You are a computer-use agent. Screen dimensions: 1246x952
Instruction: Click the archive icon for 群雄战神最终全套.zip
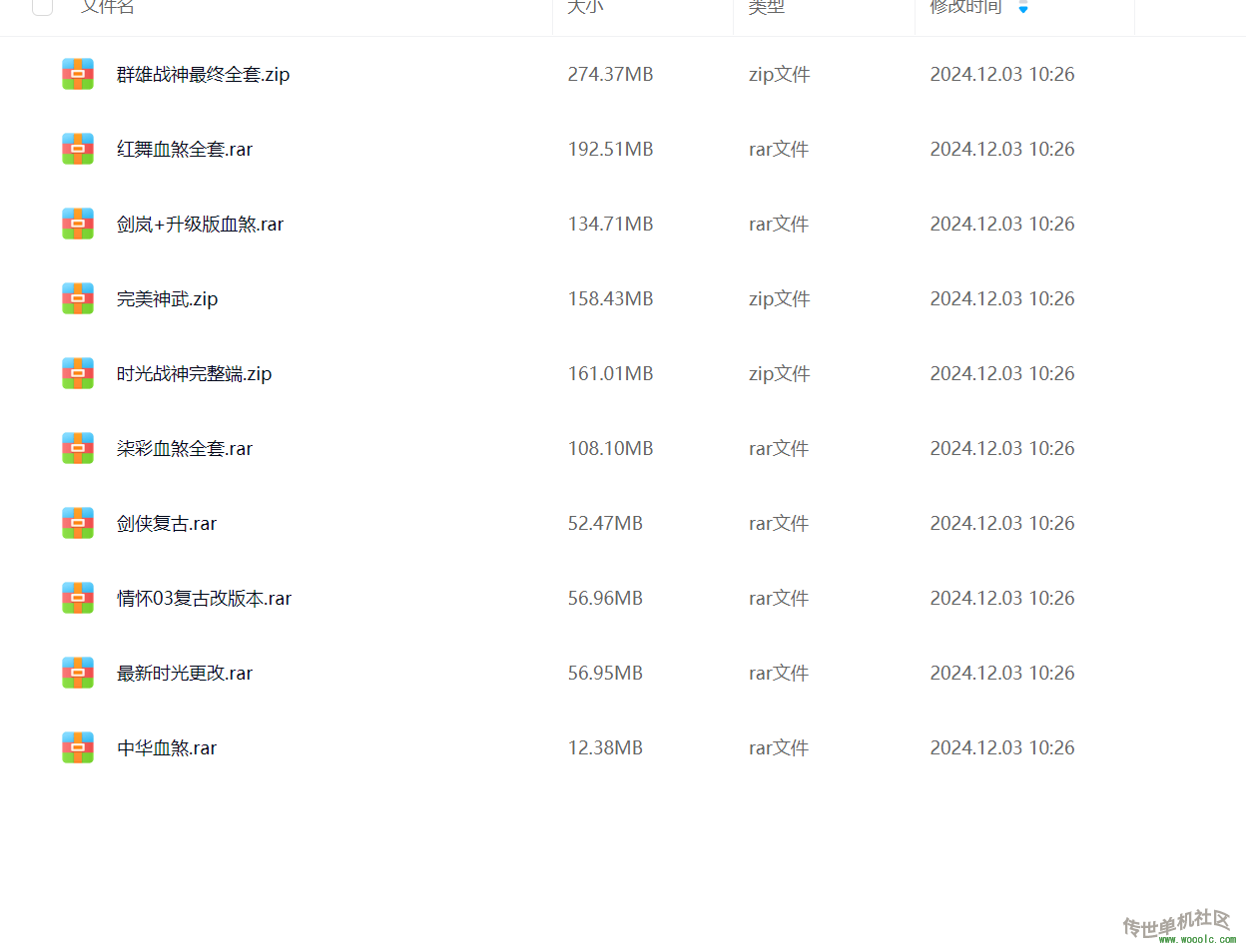pos(78,74)
